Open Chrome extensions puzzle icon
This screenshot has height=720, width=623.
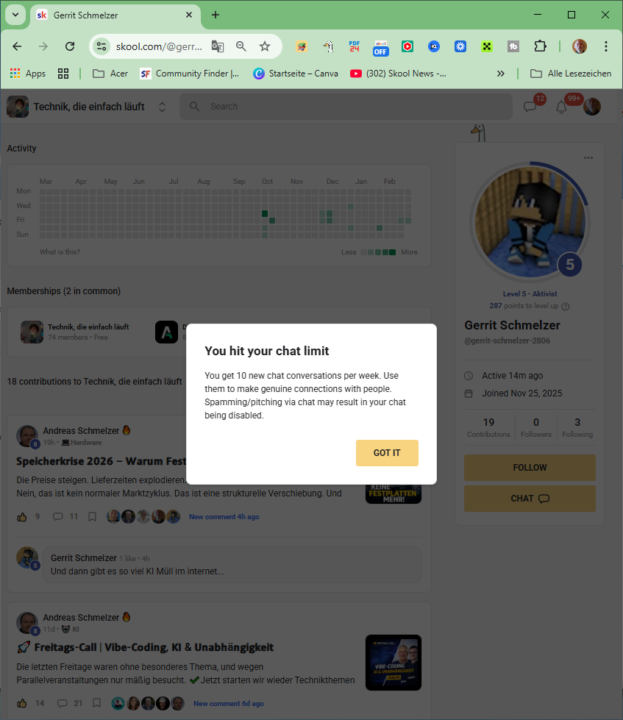(x=540, y=46)
